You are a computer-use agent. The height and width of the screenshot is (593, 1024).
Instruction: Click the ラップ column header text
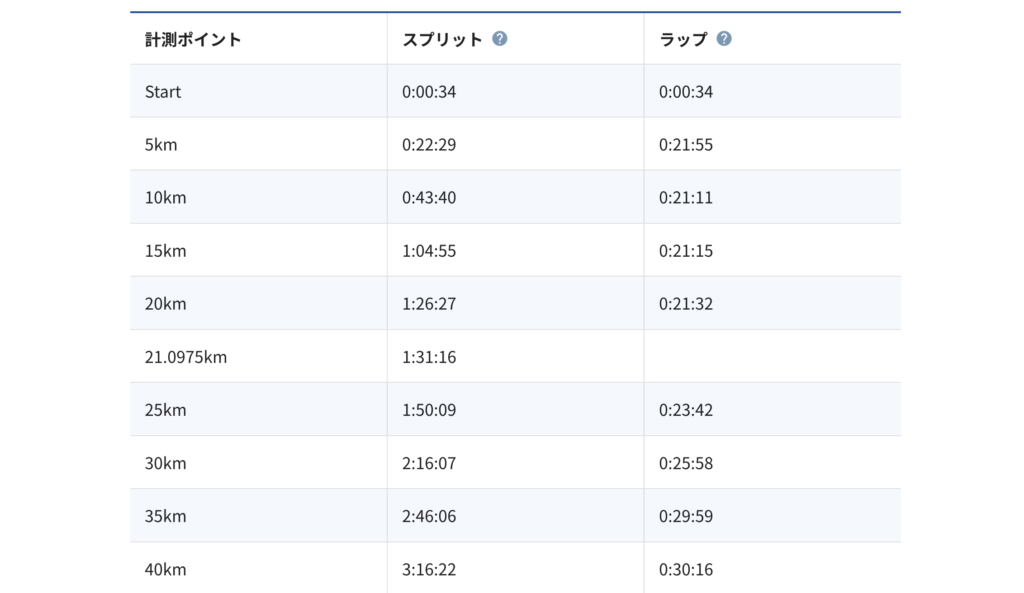point(683,40)
